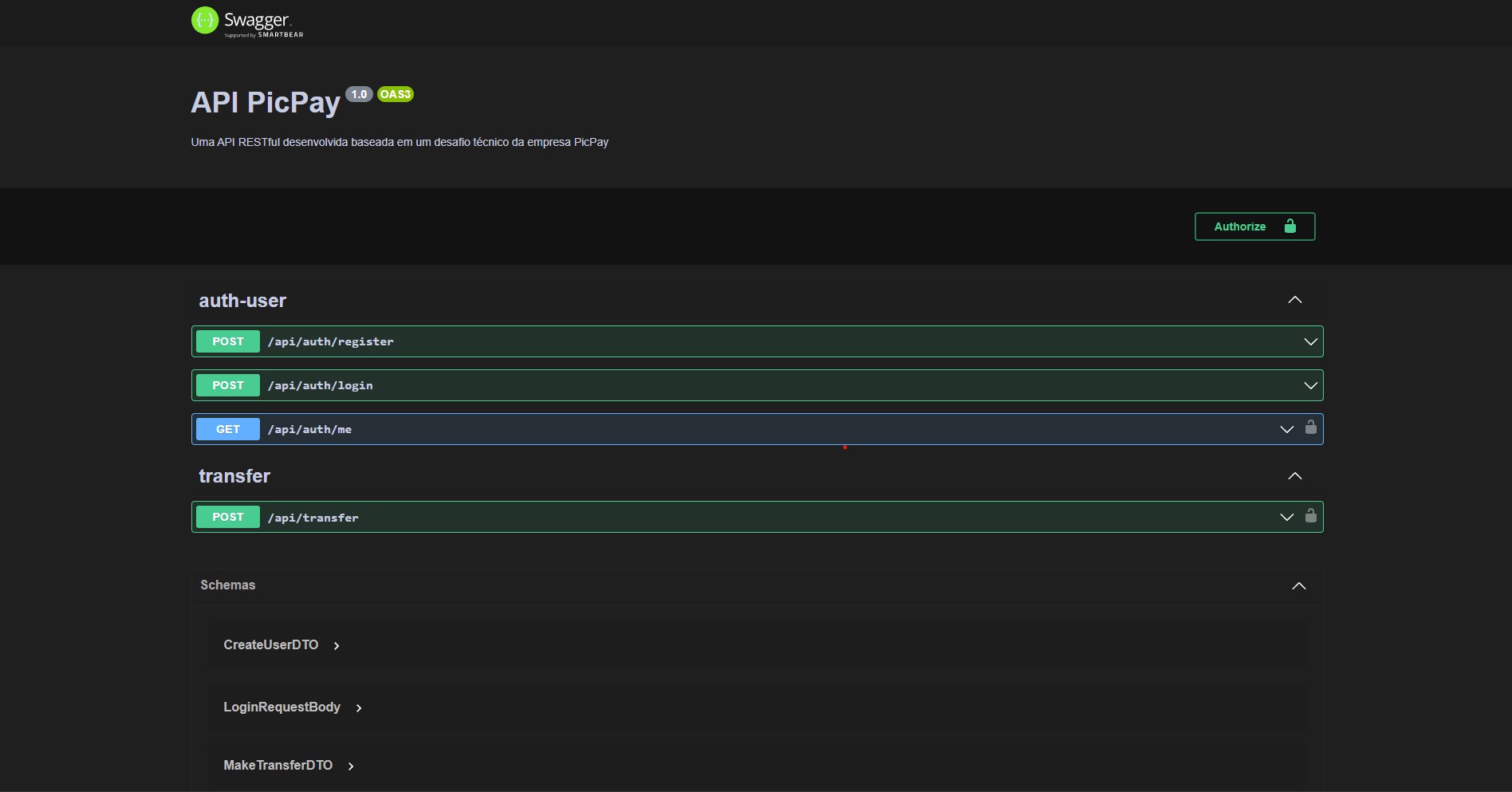Screen dimensions: 1512x792
Task: Click the Schemas heading text
Action: tap(228, 585)
